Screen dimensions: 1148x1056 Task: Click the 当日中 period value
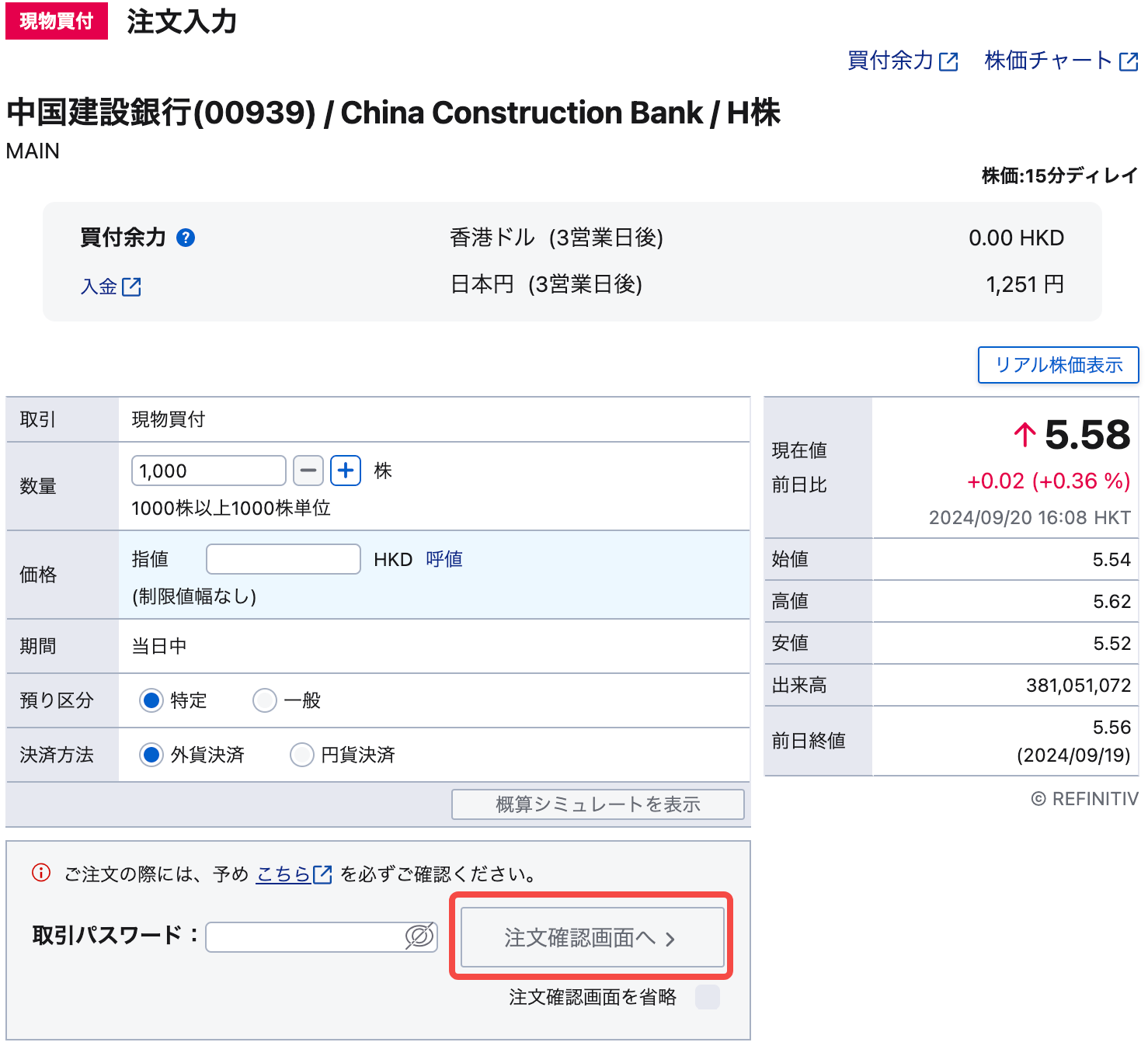tap(159, 646)
